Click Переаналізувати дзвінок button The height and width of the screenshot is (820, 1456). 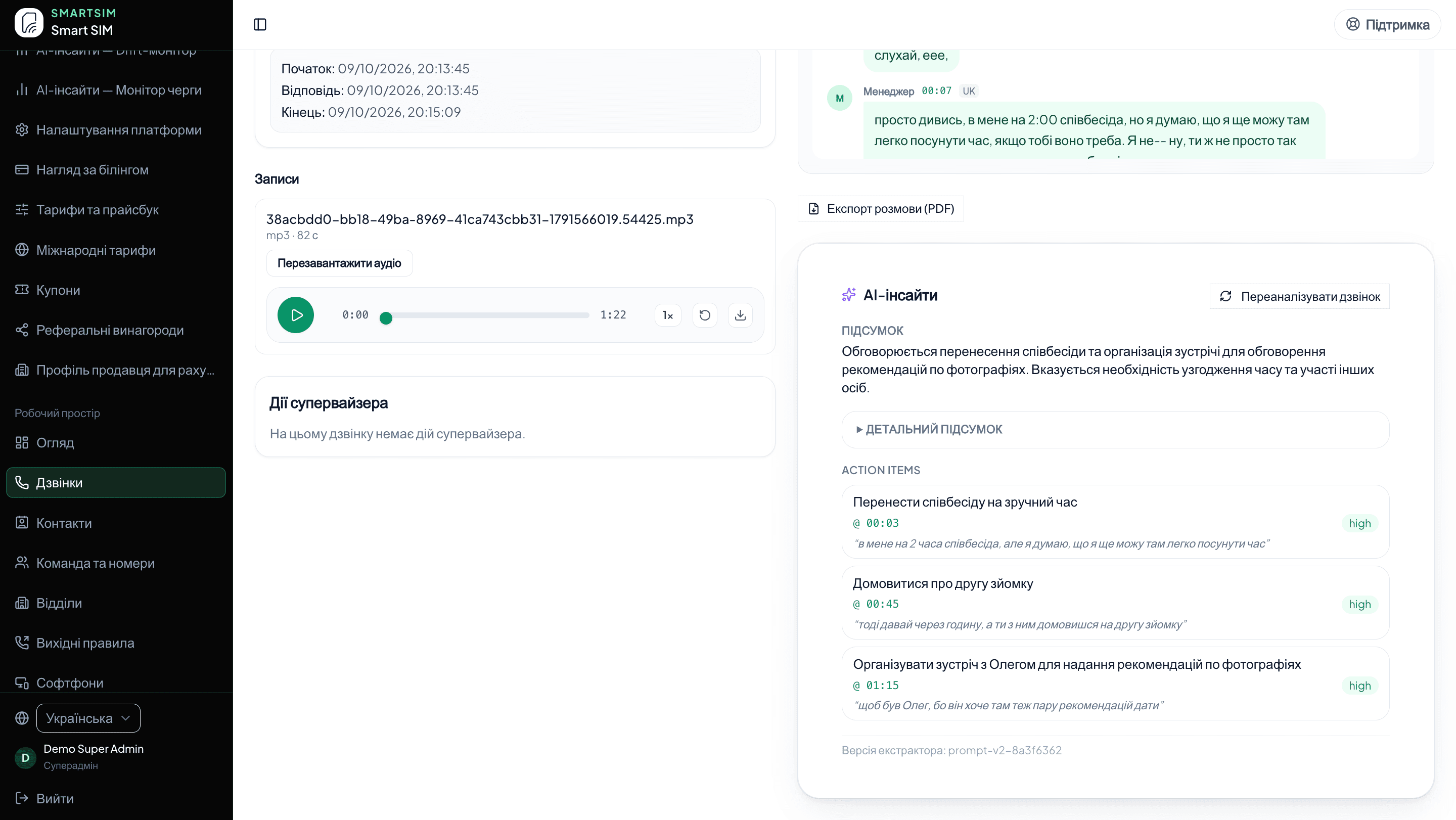(x=1299, y=296)
